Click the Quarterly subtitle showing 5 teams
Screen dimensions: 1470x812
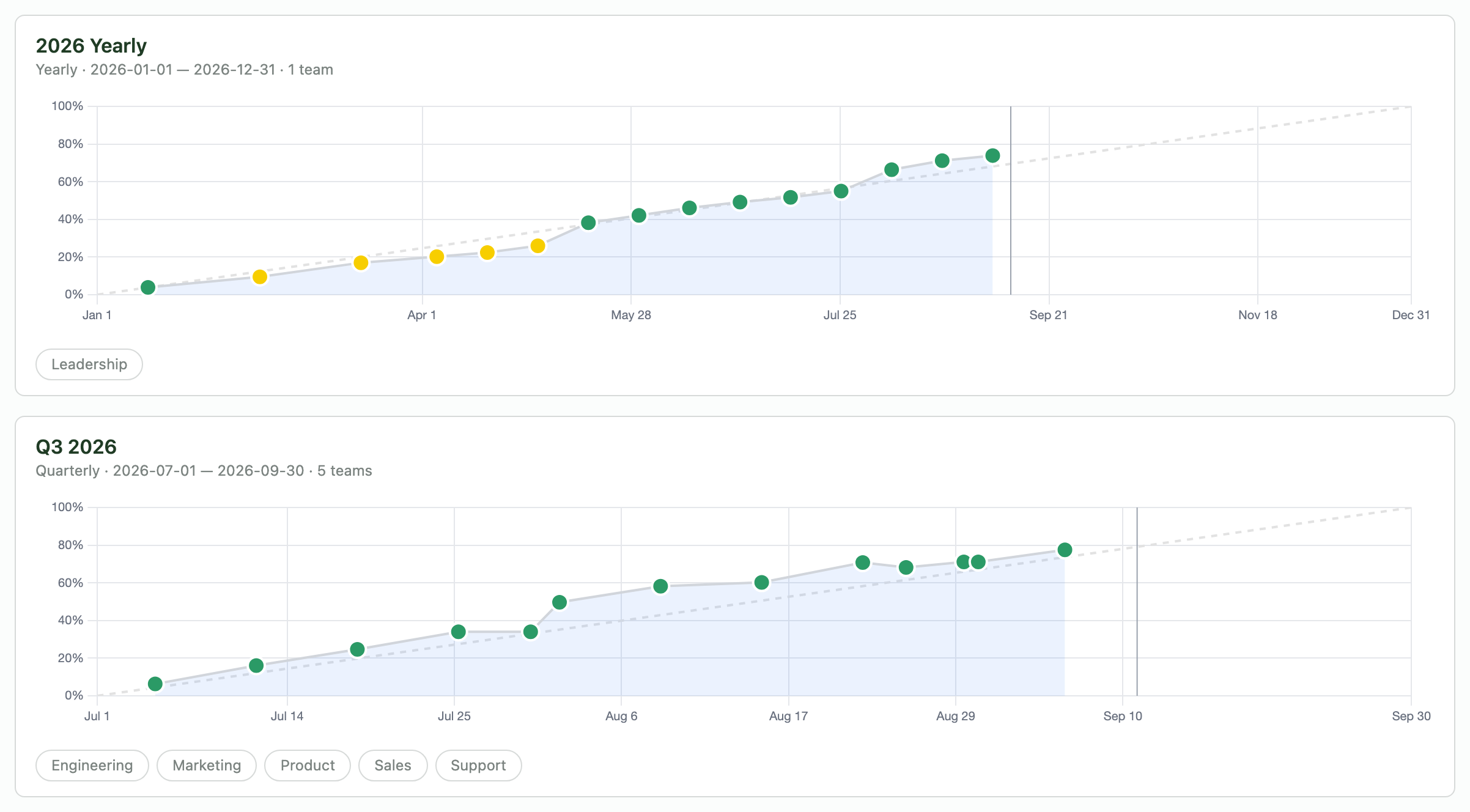pos(204,471)
